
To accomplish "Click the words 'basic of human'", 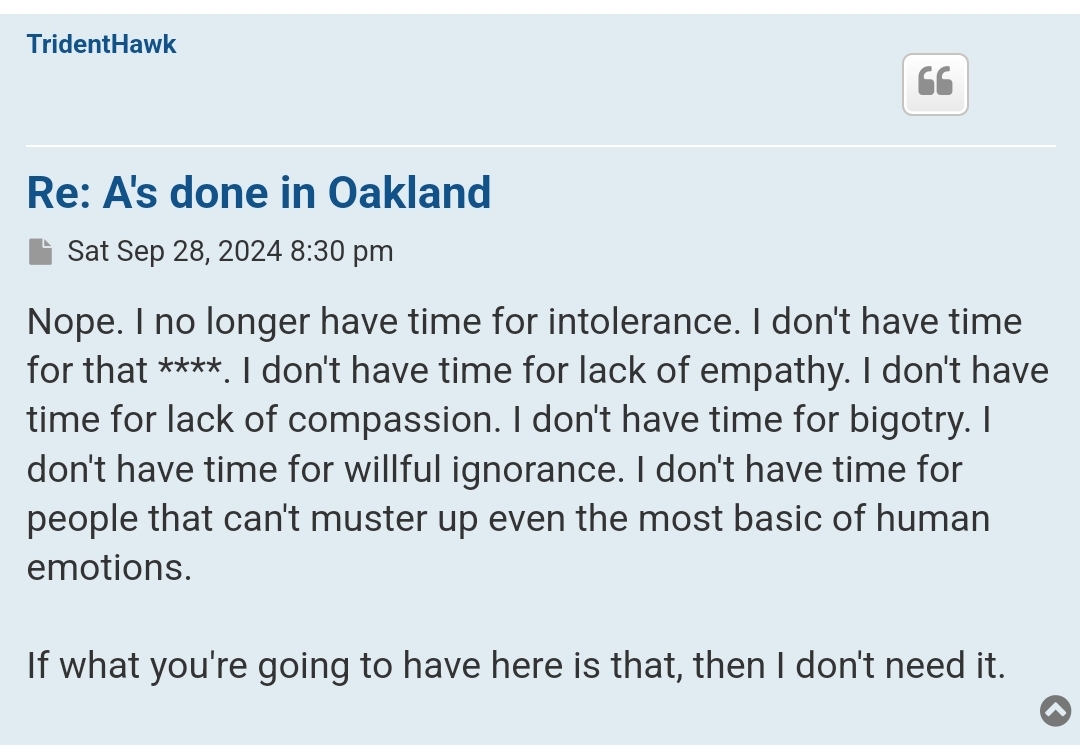I will coord(862,518).
